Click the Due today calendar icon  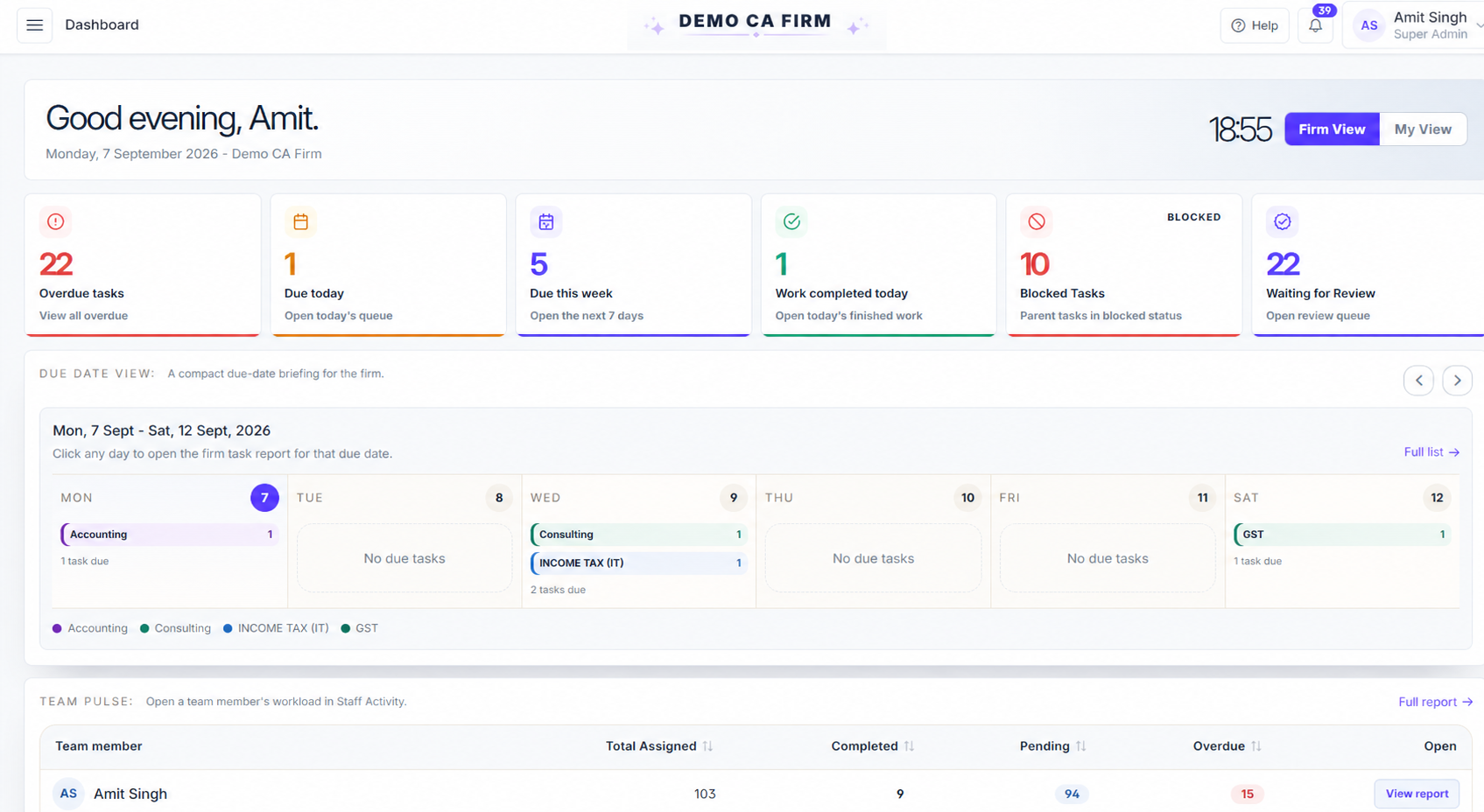pyautogui.click(x=300, y=221)
